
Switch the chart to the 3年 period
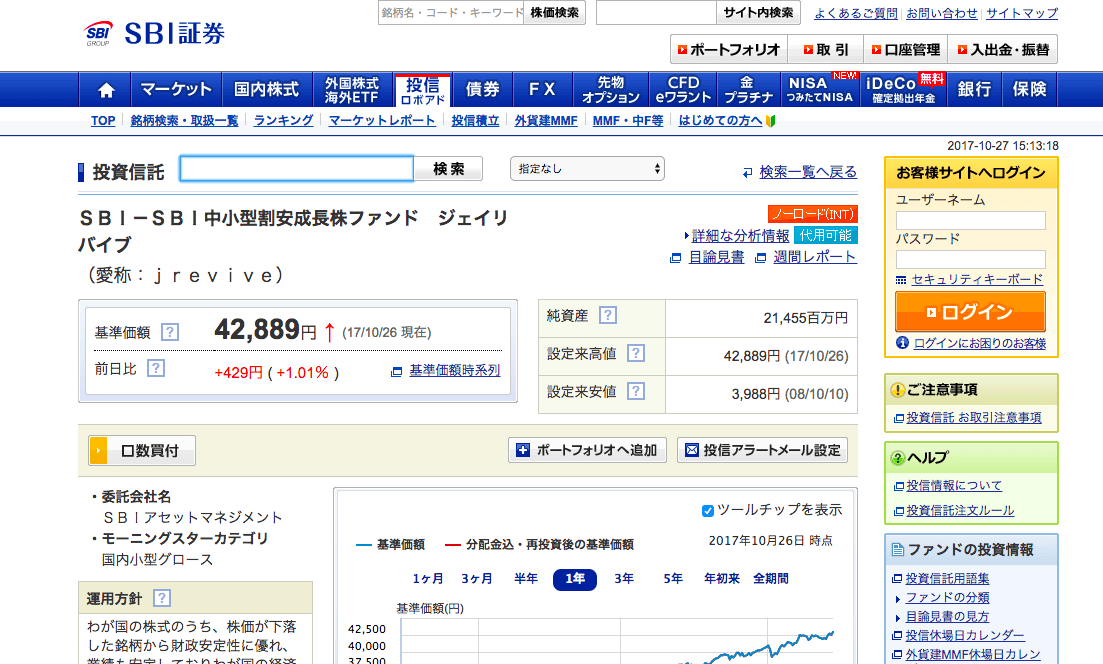tap(622, 578)
